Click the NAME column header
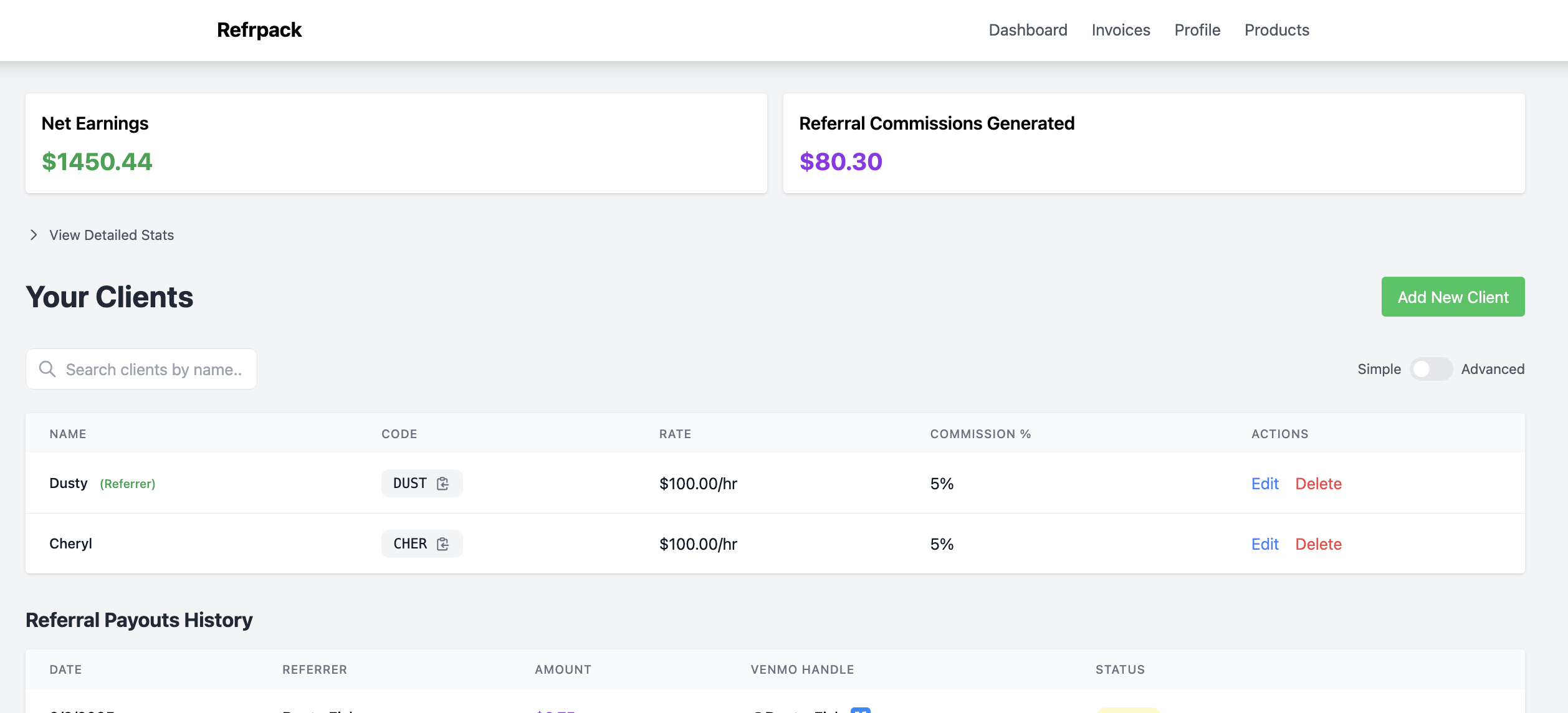This screenshot has height=713, width=1568. [x=68, y=434]
